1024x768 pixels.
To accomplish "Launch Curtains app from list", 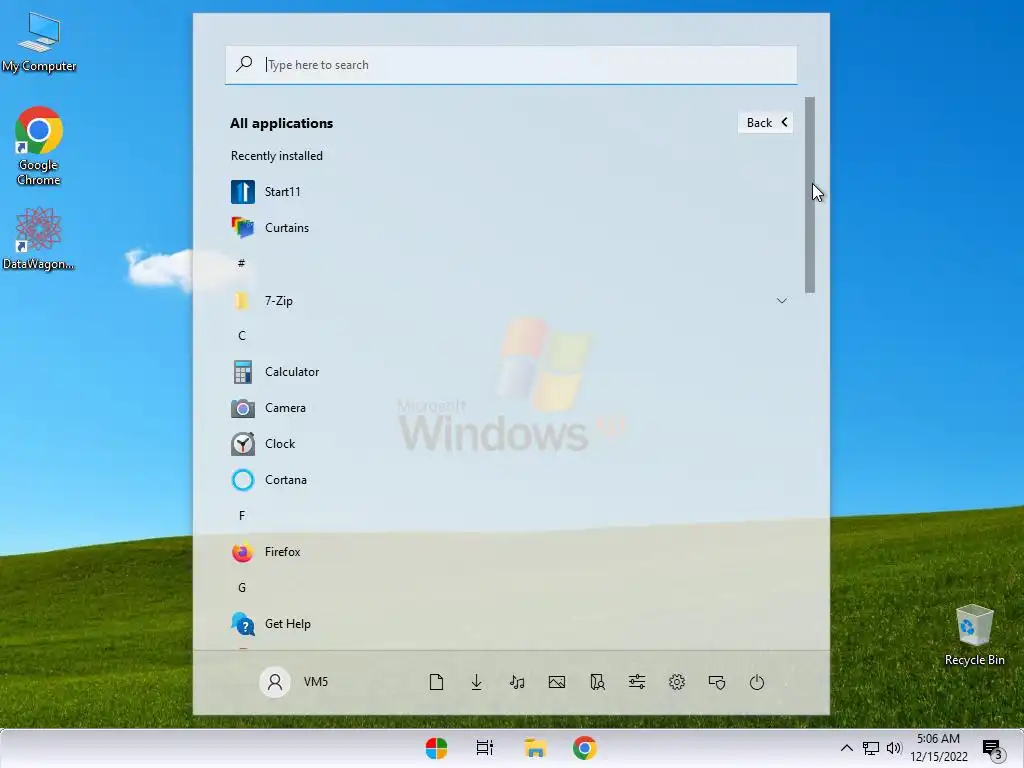I will pos(509,228).
